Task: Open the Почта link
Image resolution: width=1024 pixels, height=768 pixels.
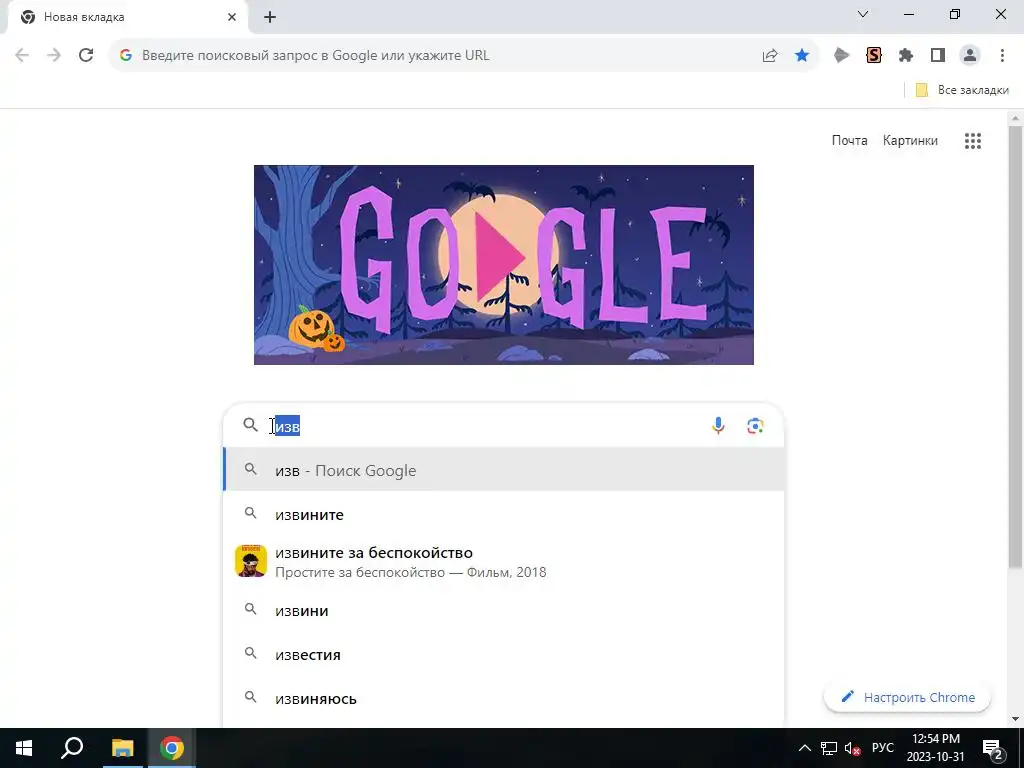Action: [849, 140]
